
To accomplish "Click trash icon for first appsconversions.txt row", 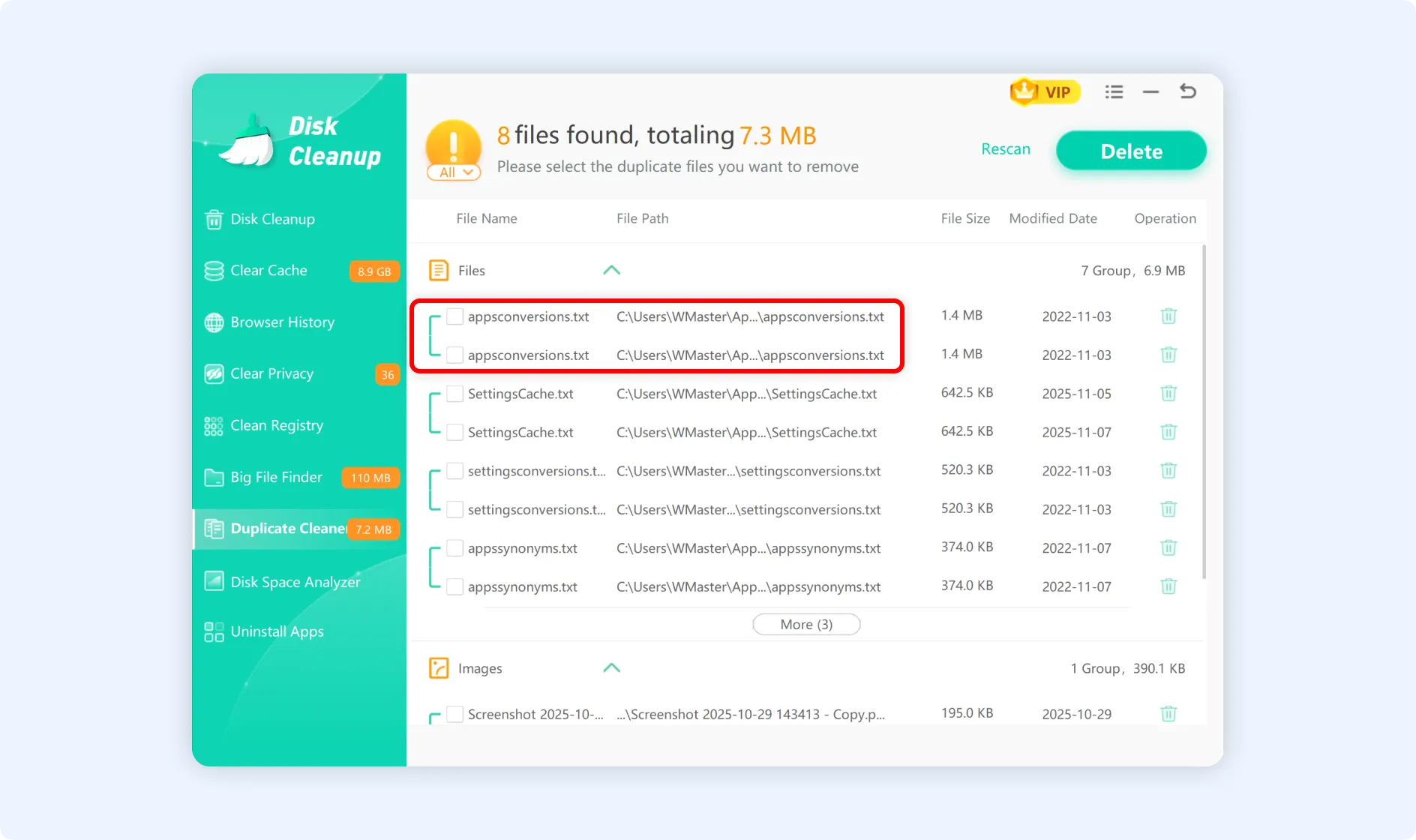I will pyautogui.click(x=1168, y=316).
